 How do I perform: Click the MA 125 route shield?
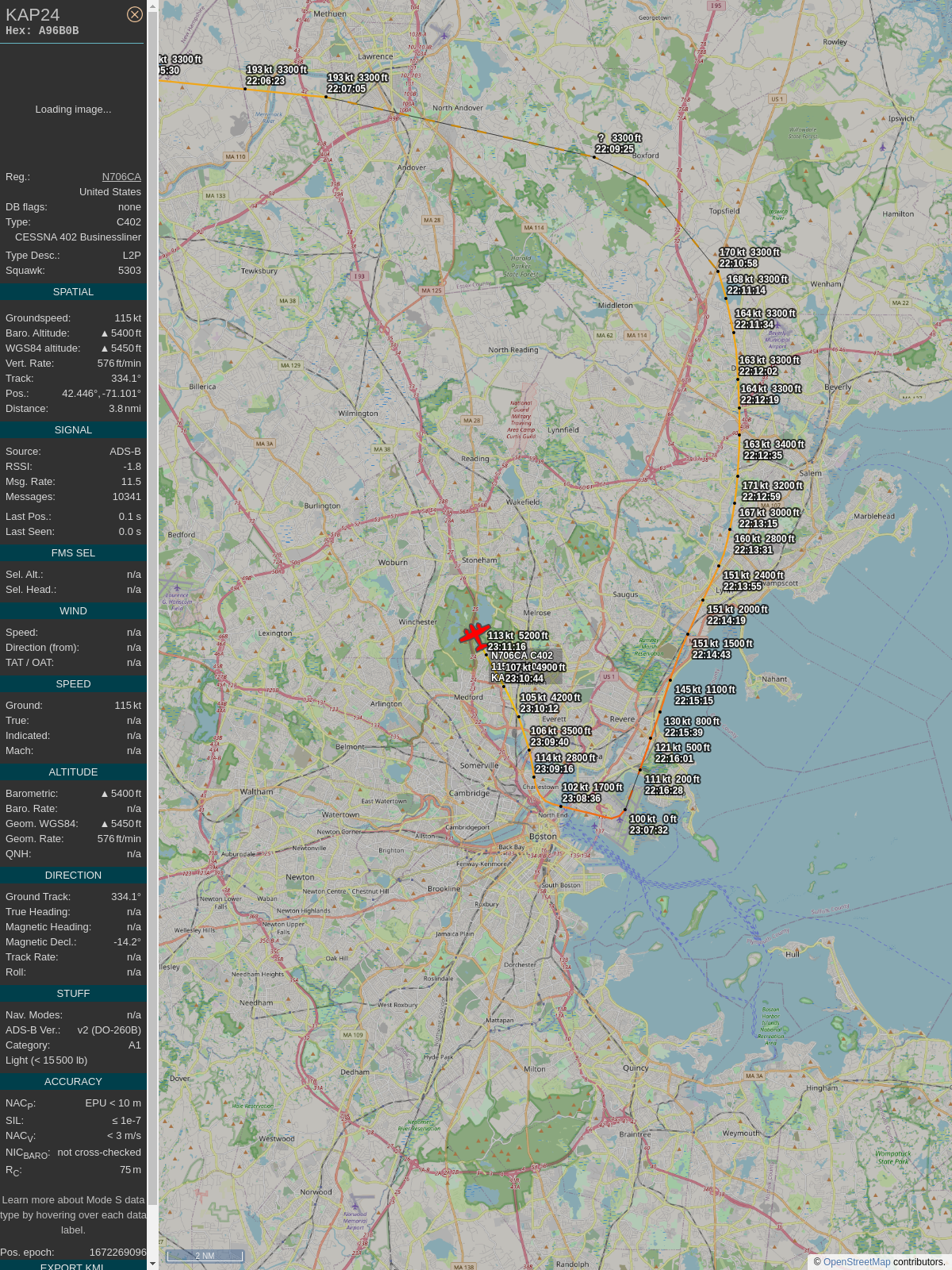tap(432, 291)
